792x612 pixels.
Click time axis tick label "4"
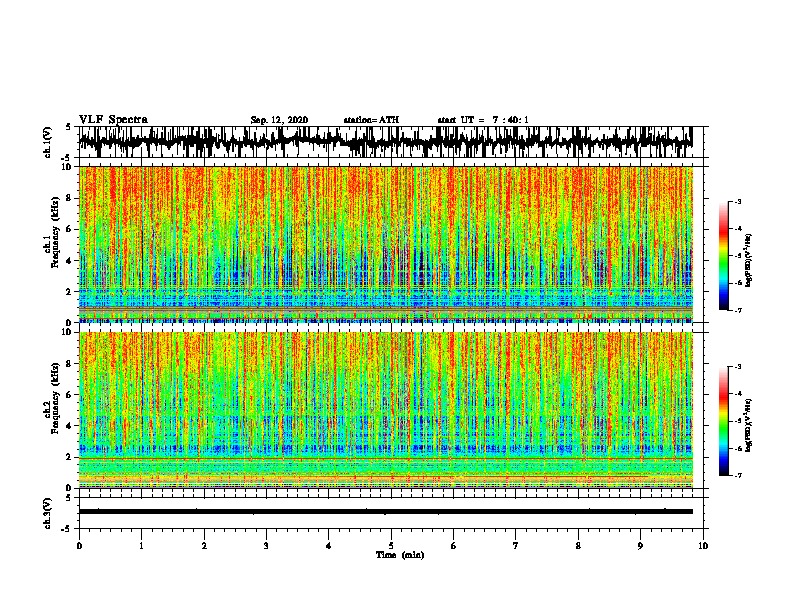[328, 546]
